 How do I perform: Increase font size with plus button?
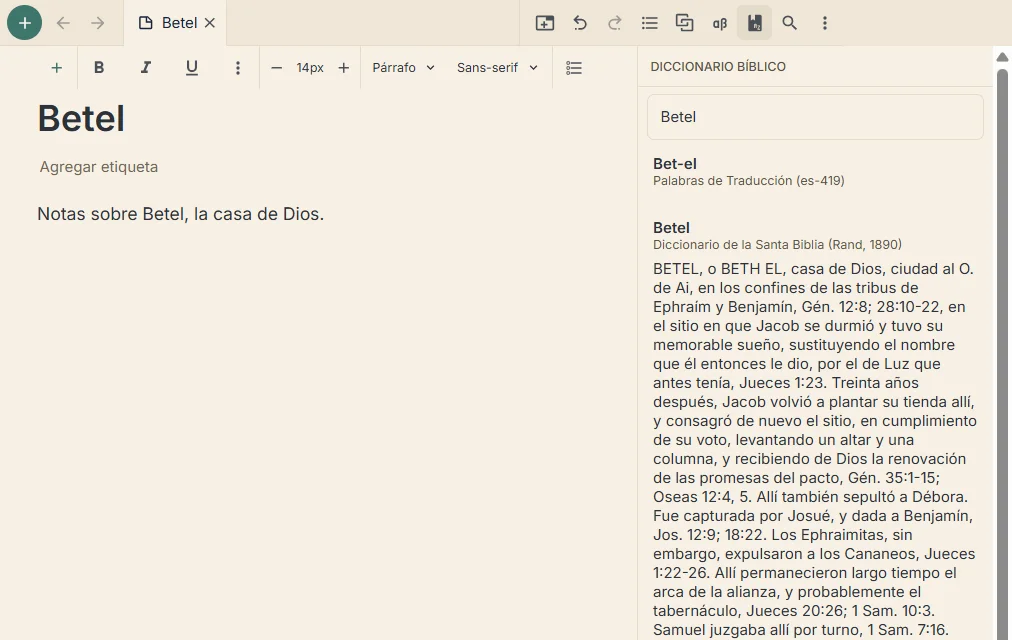pos(343,68)
